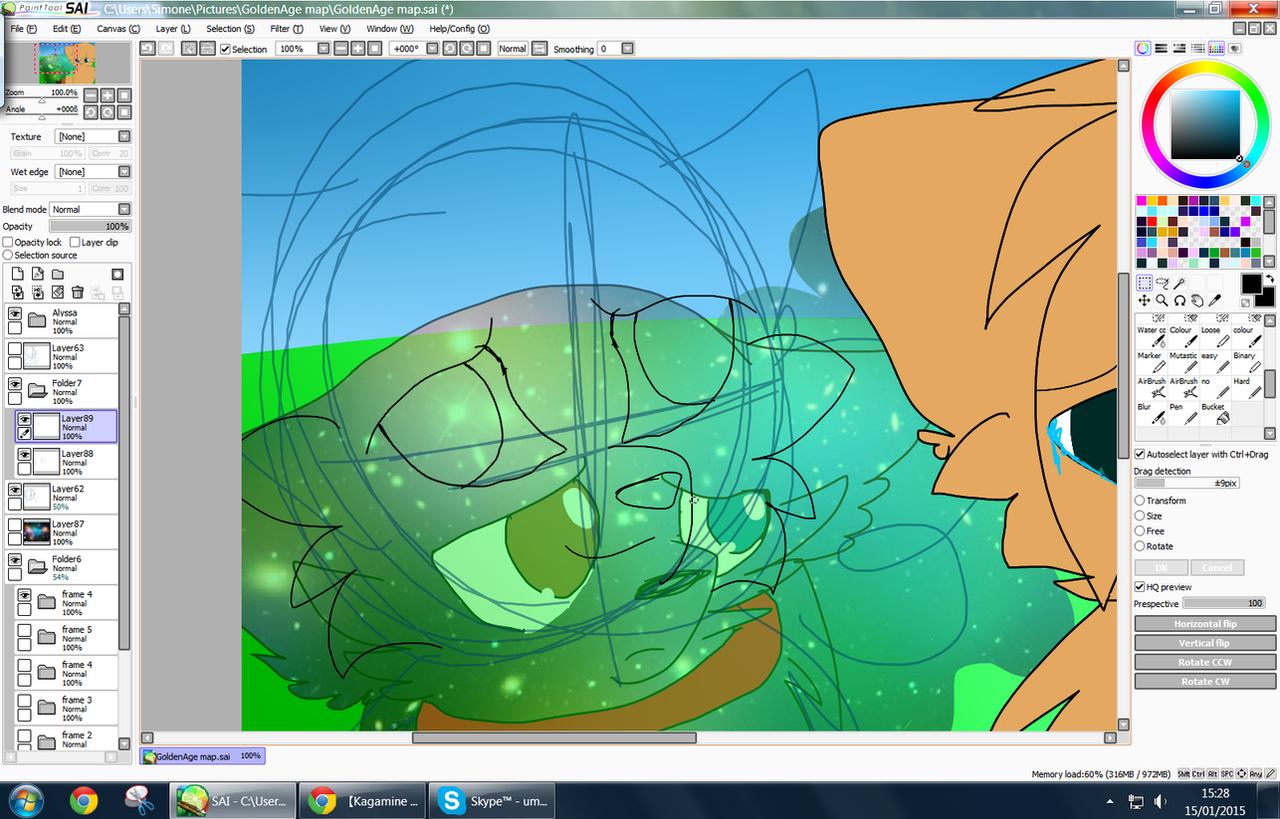Click the Rotate CCW button
This screenshot has width=1280, height=819.
[1205, 662]
